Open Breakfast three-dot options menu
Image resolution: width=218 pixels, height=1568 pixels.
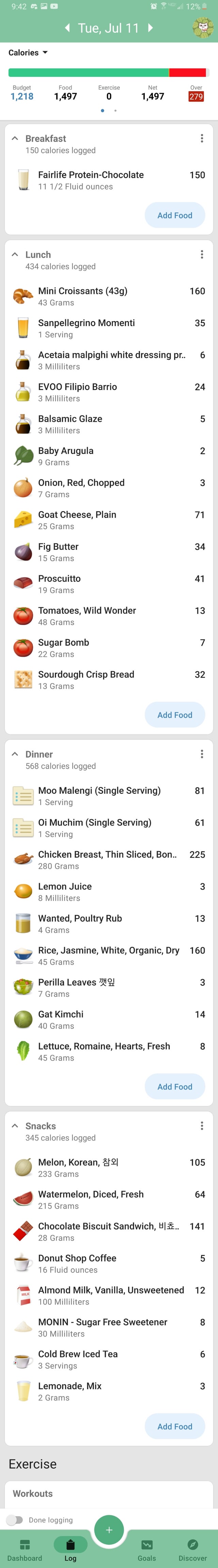(202, 139)
